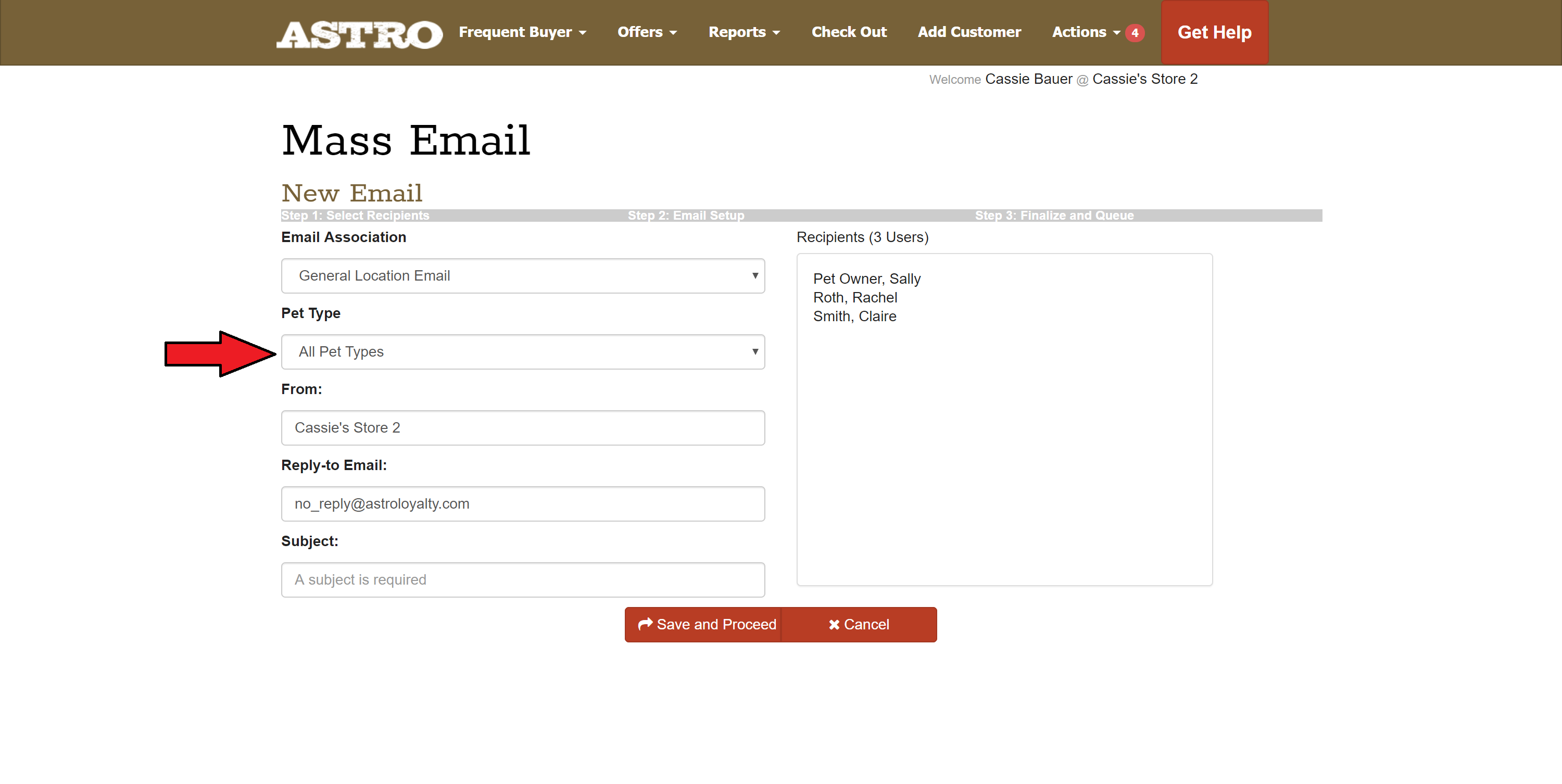Expand the Email Association dropdown
The width and height of the screenshot is (1562, 784).
522,276
